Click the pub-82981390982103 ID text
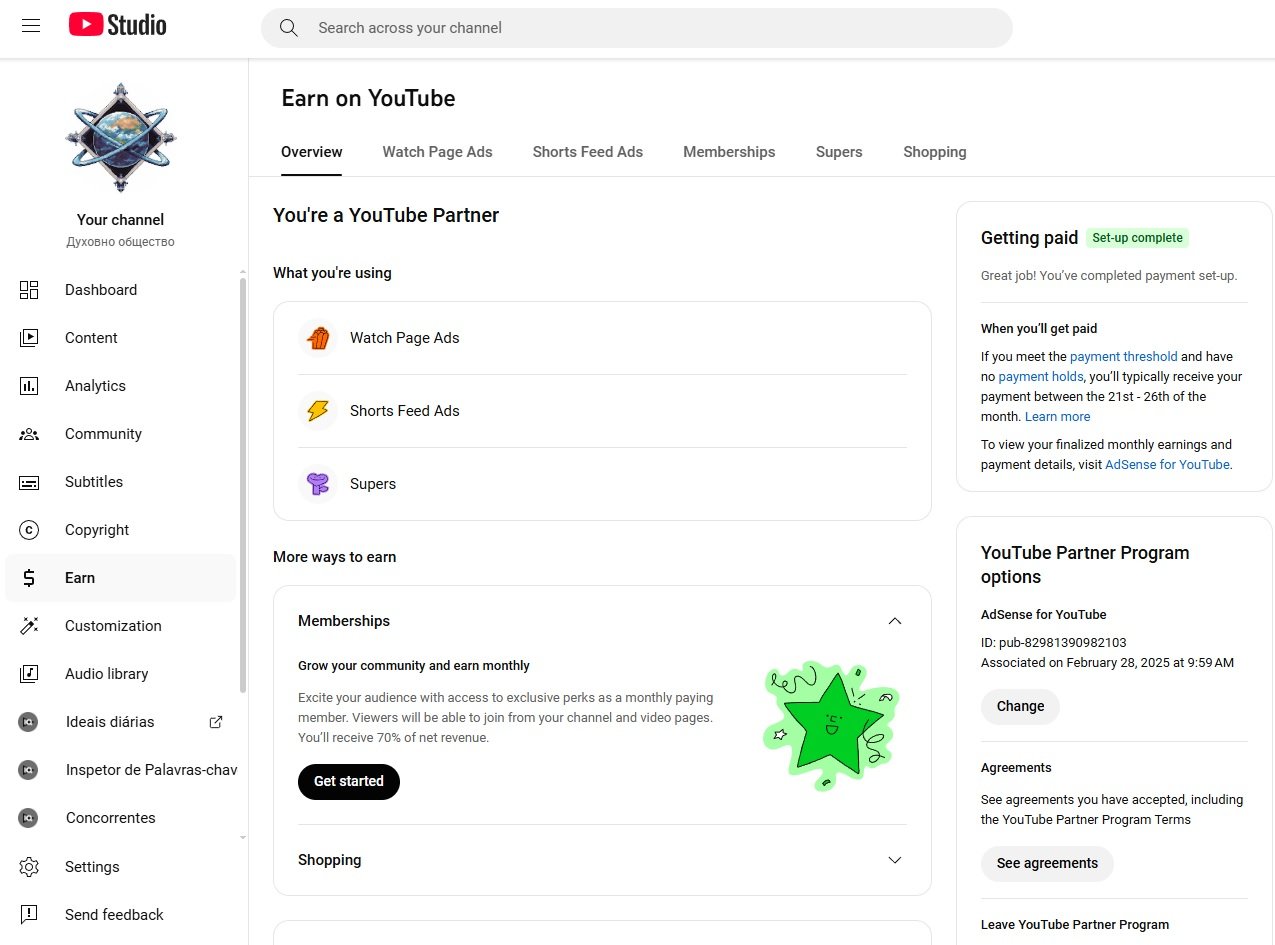Image resolution: width=1275 pixels, height=945 pixels. [1054, 643]
